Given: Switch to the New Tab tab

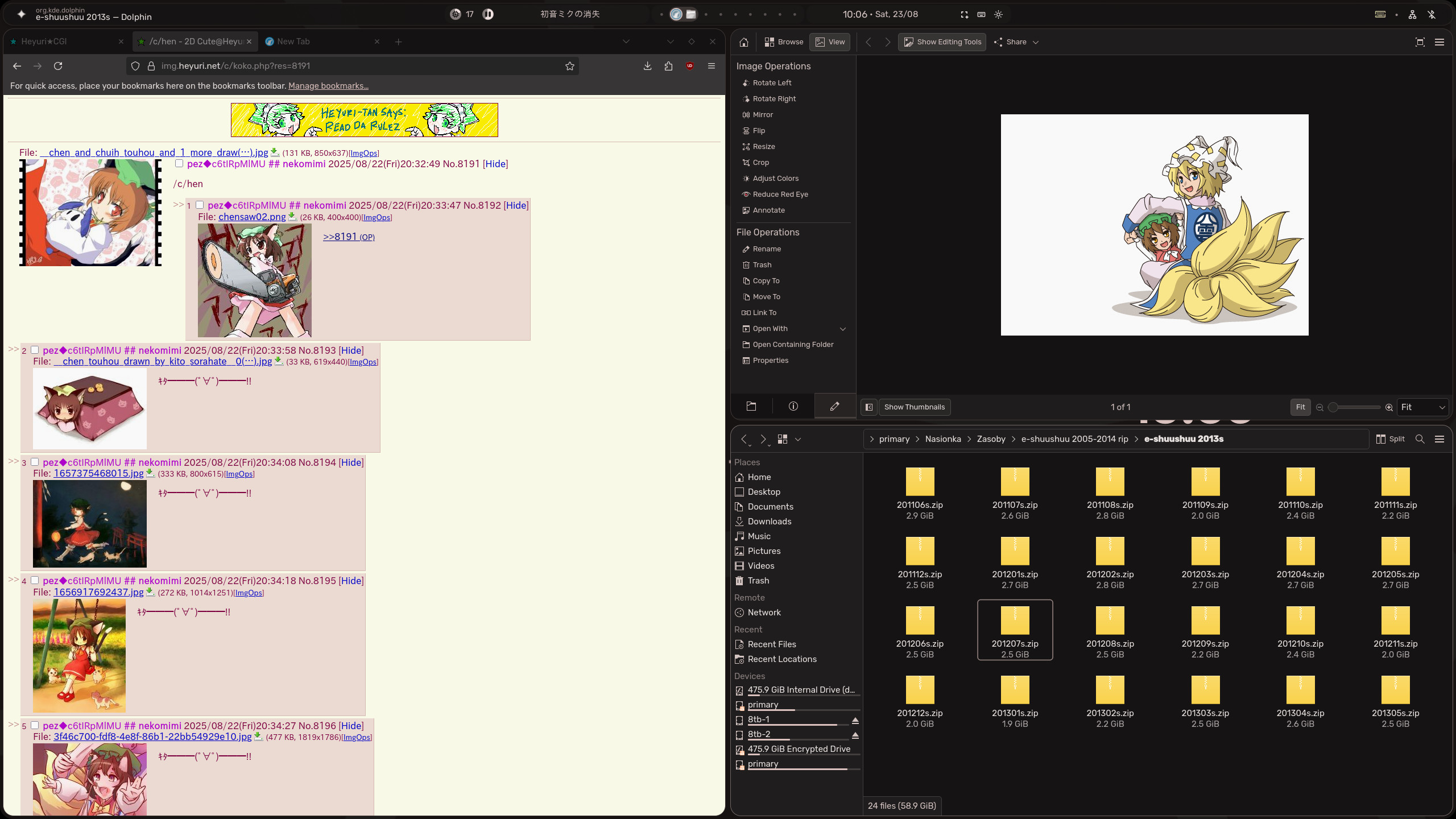Looking at the screenshot, I should tap(322, 42).
